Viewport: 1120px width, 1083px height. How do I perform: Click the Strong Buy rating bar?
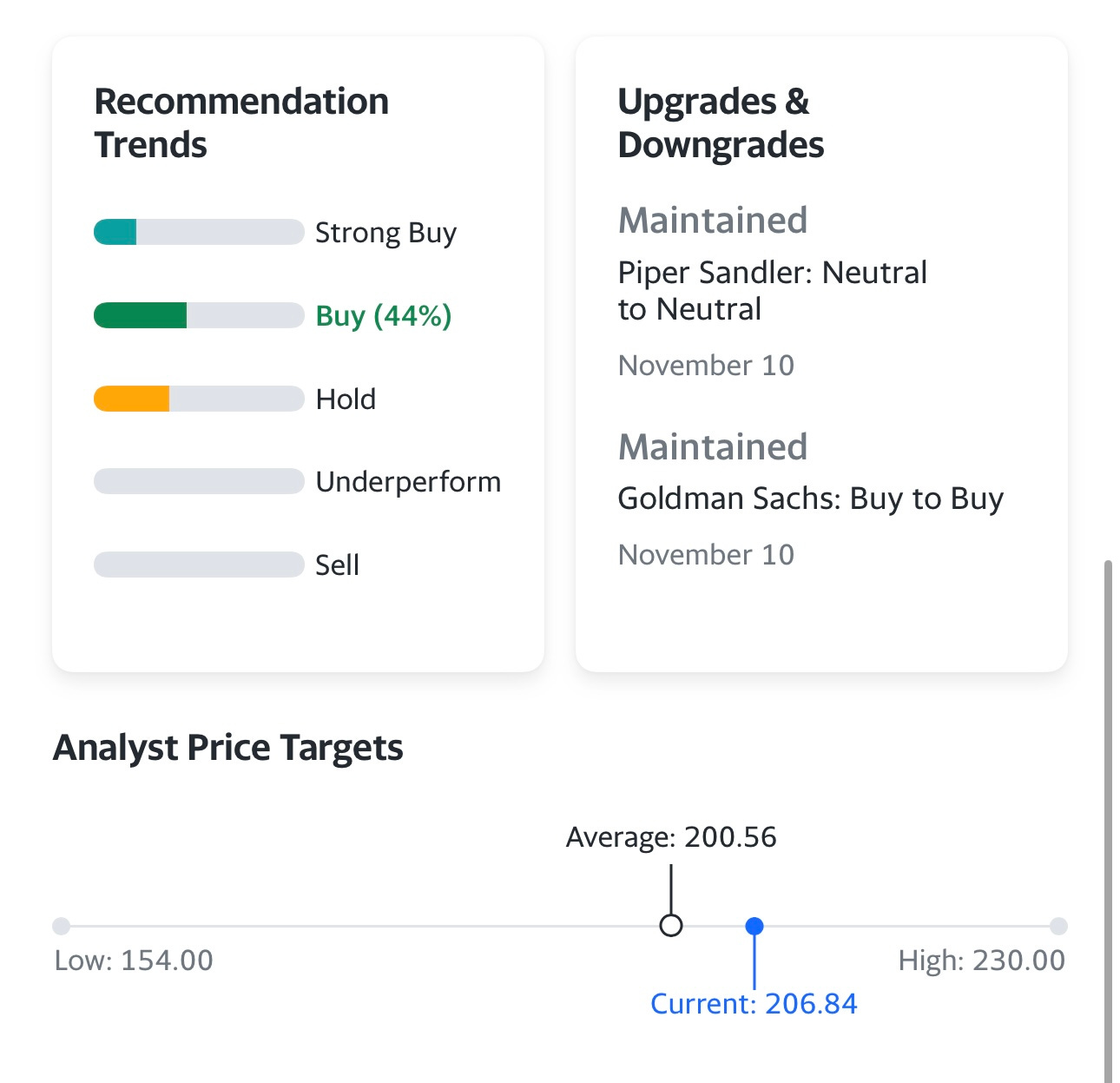pos(196,232)
